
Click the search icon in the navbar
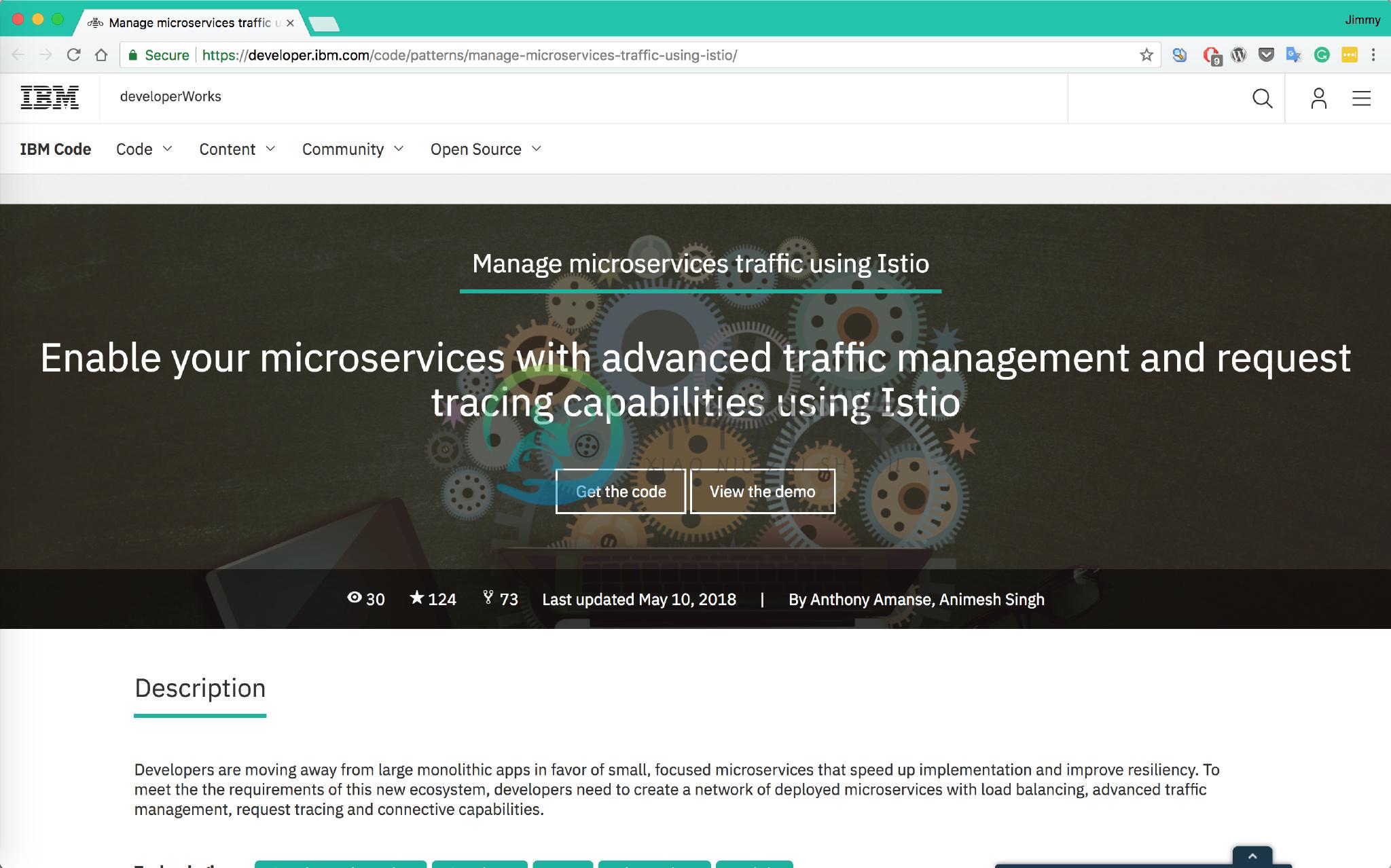click(x=1262, y=97)
